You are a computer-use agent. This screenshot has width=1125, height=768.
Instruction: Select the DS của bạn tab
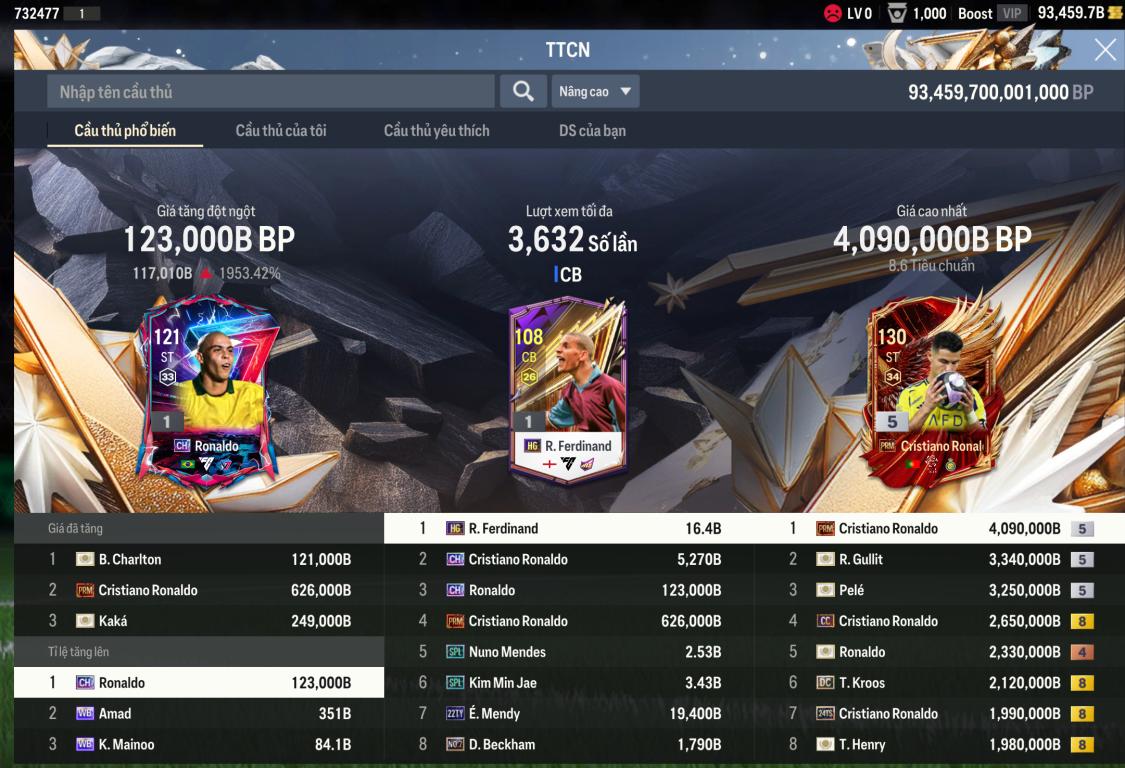pos(592,131)
